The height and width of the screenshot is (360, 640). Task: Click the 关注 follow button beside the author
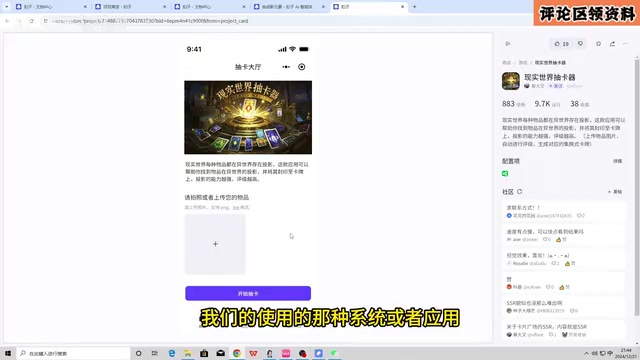click(x=556, y=86)
